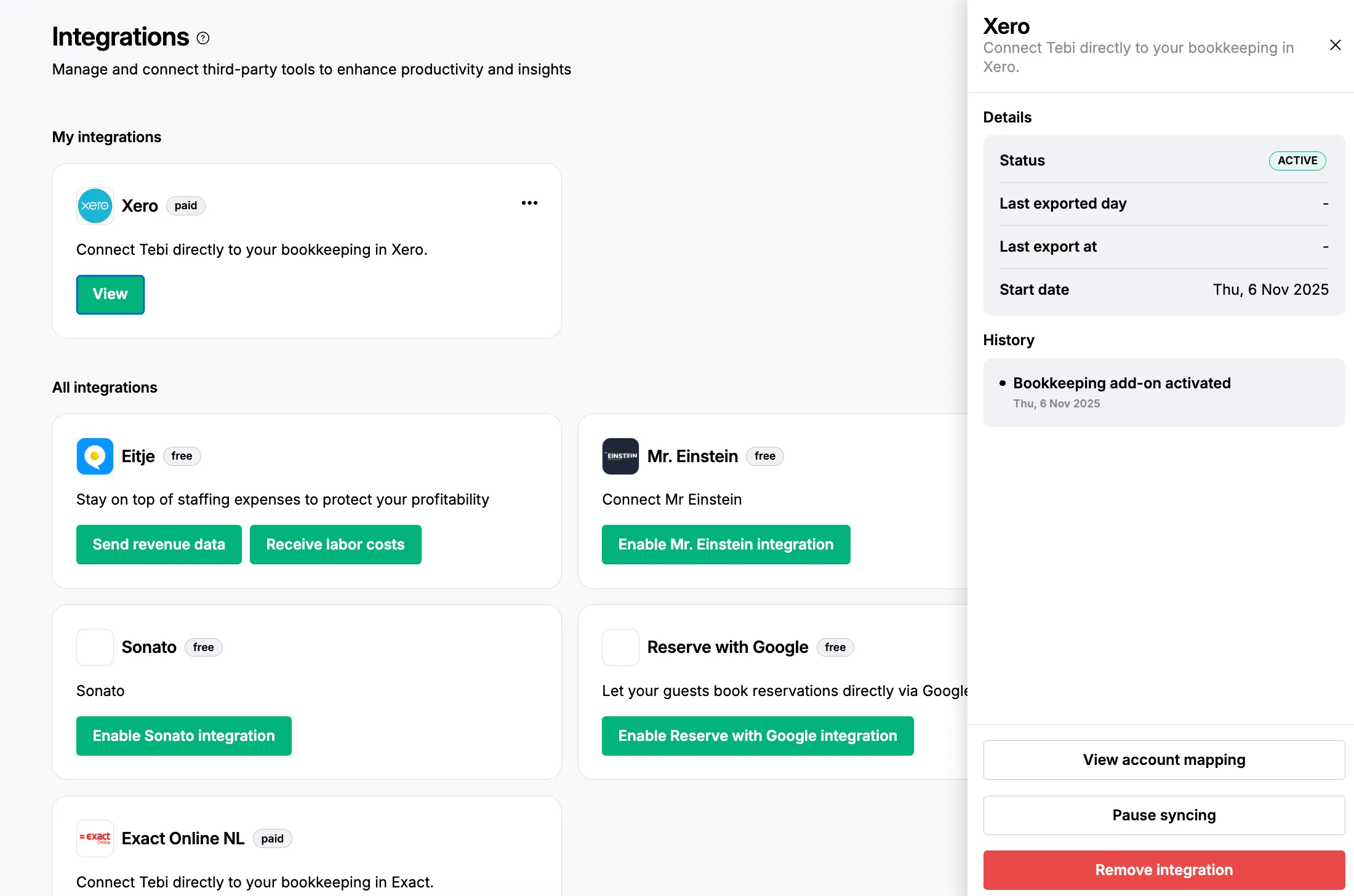
Task: Click the Mr. Einstein logo icon
Action: click(620, 456)
